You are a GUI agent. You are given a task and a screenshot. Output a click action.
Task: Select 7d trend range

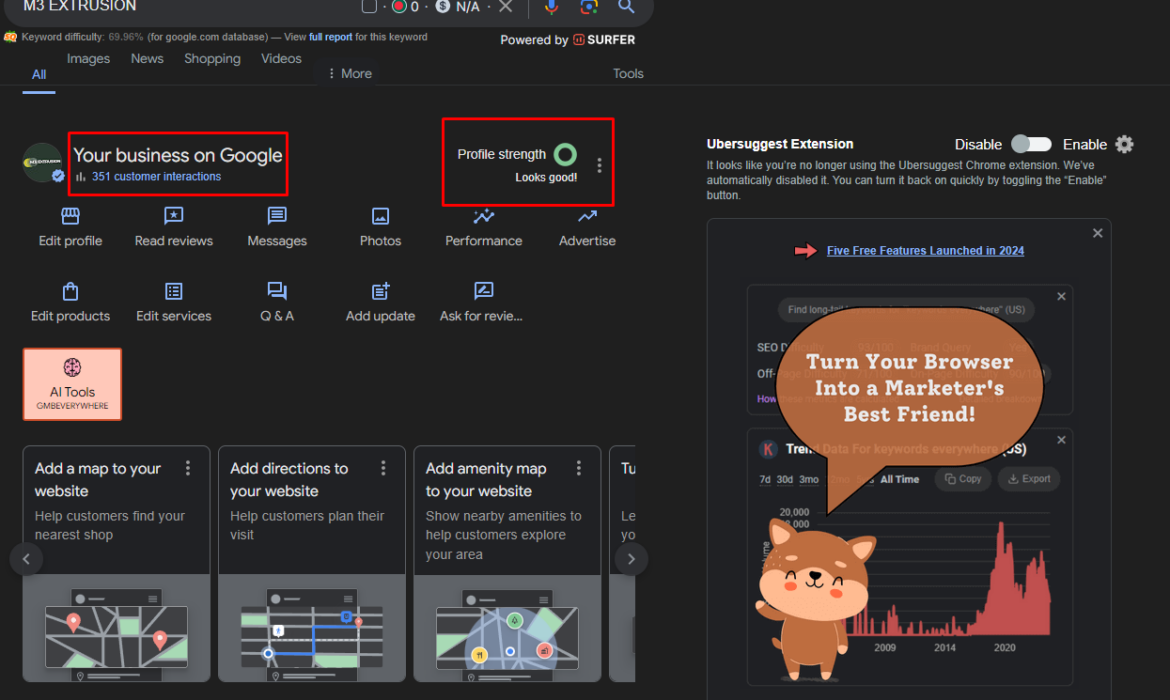(x=765, y=480)
